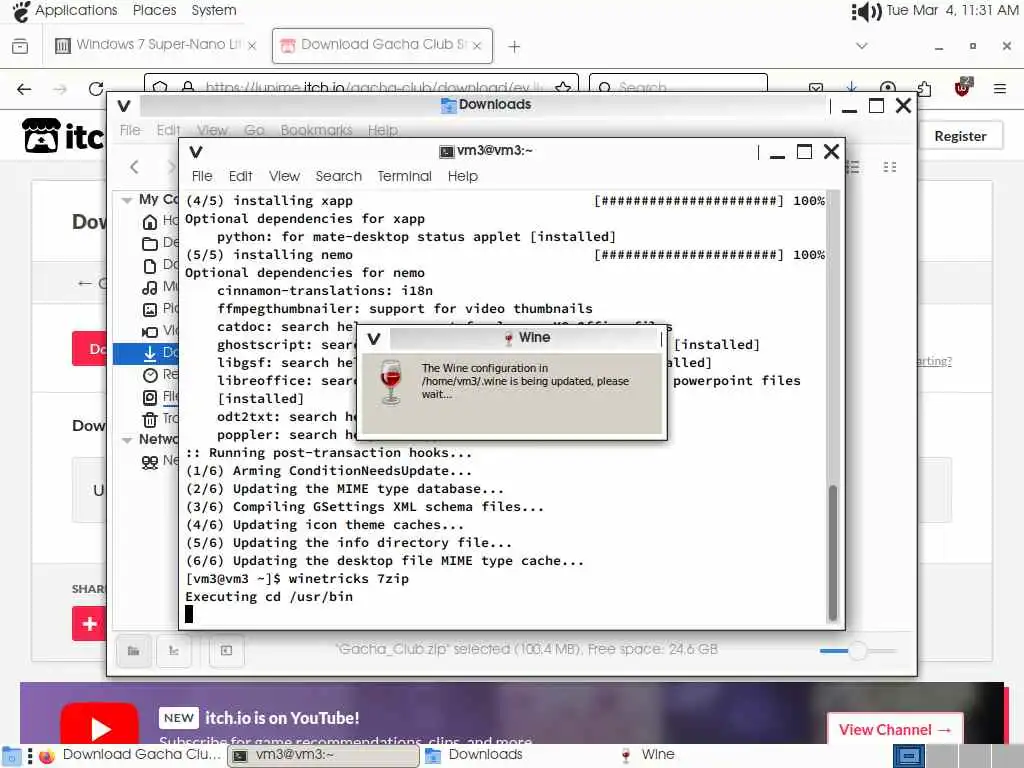Open Firefox View icon at tab bar
This screenshot has height=768, width=1024.
click(x=20, y=46)
